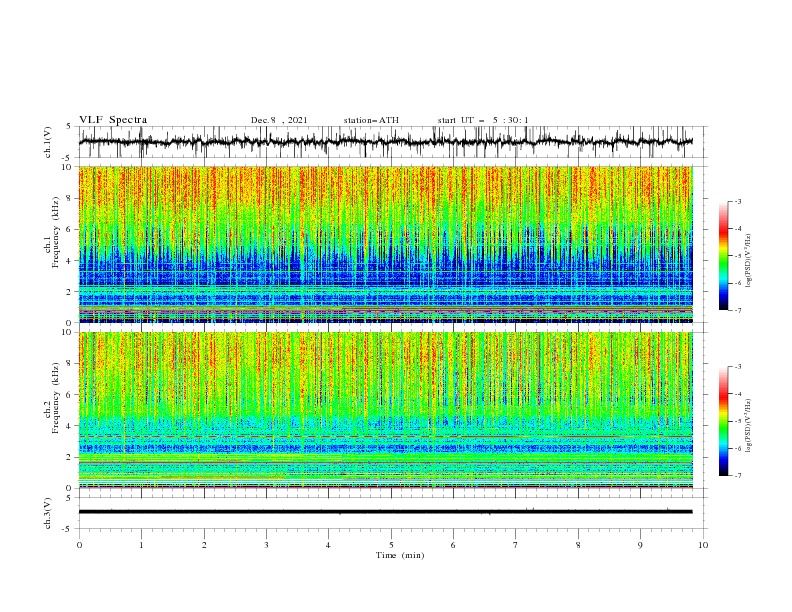
Task: Click time axis tick label "2"
Action: click(204, 545)
